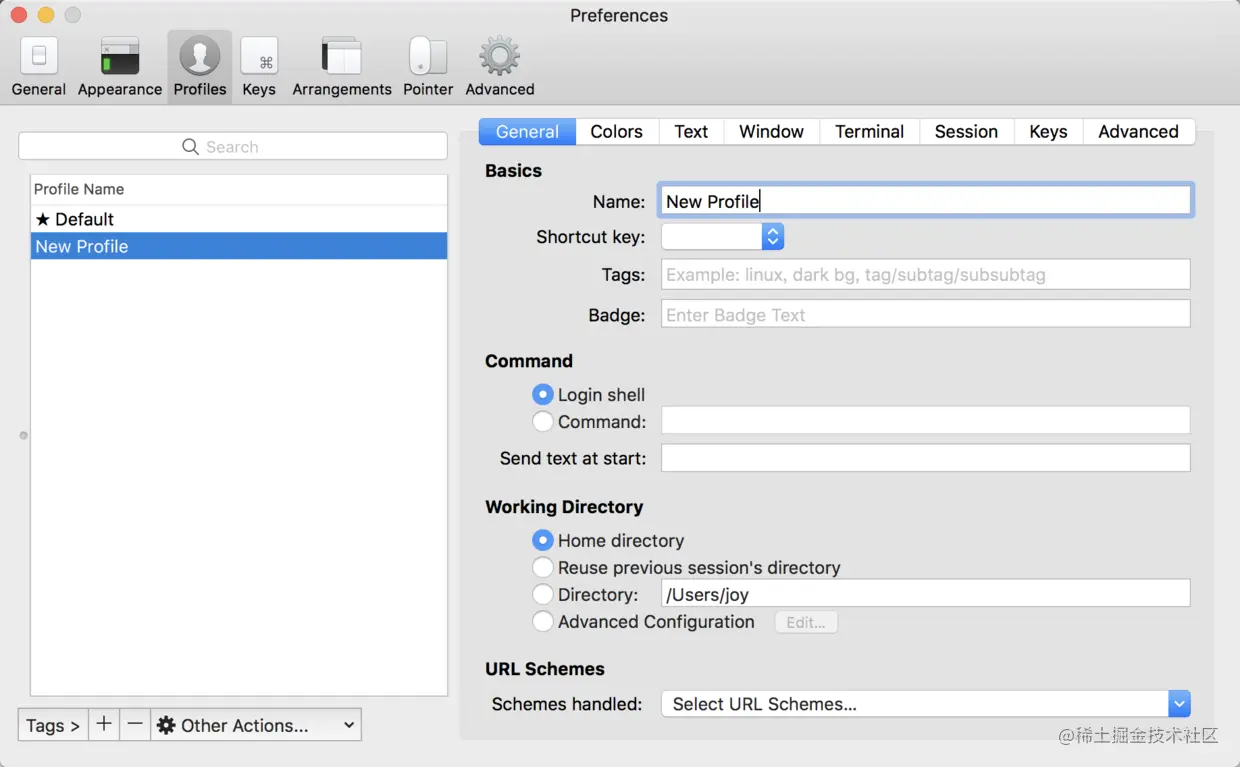
Task: Add a profile with the plus button
Action: pyautogui.click(x=103, y=725)
